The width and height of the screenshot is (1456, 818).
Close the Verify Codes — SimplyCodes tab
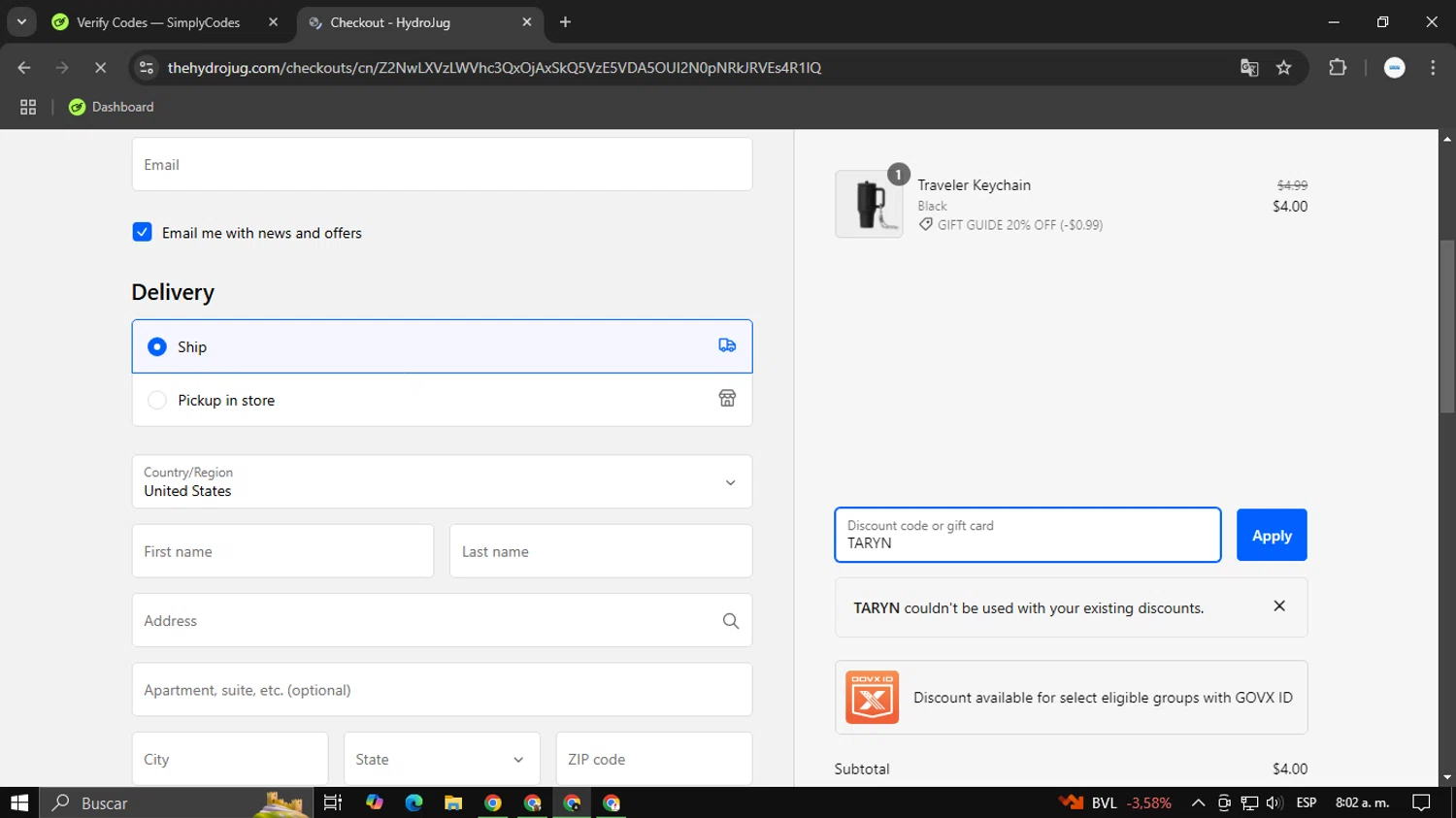point(273,22)
